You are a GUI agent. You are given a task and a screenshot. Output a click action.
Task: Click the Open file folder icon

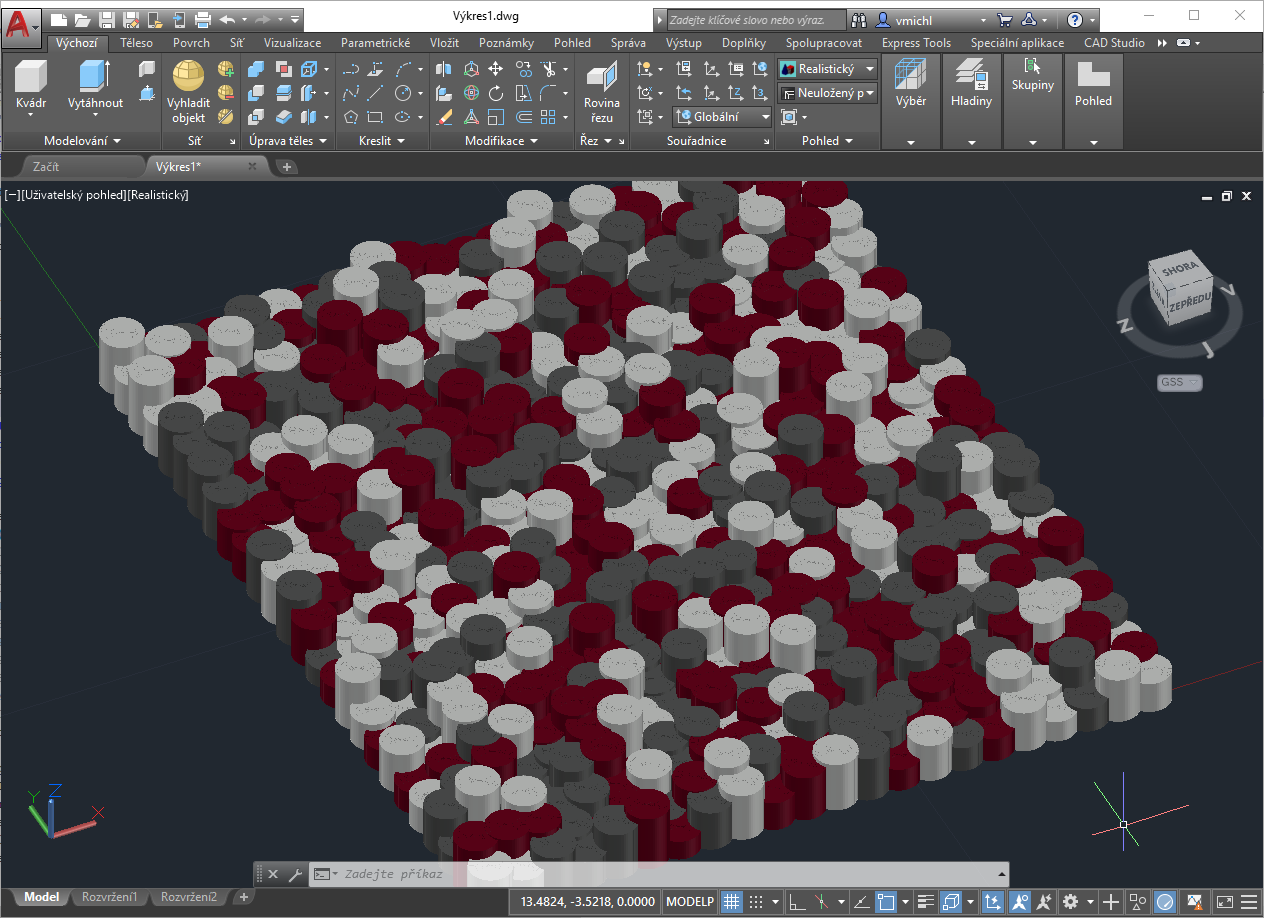(82, 19)
